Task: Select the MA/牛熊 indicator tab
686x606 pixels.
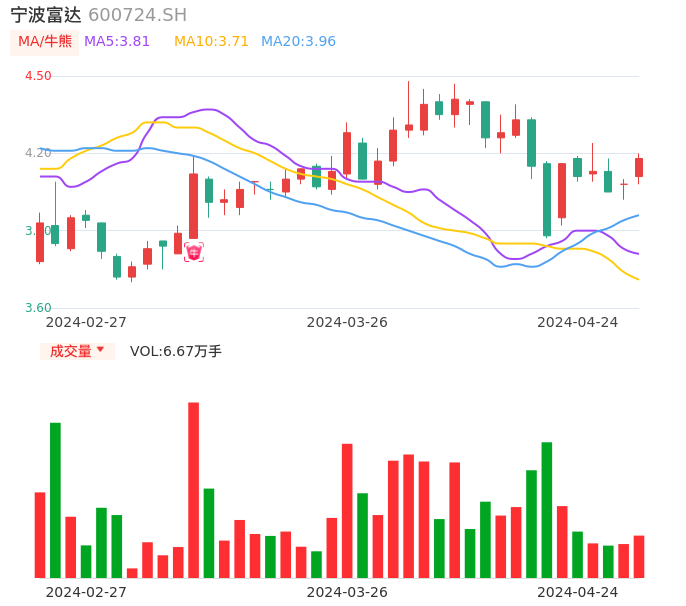Action: [44, 42]
